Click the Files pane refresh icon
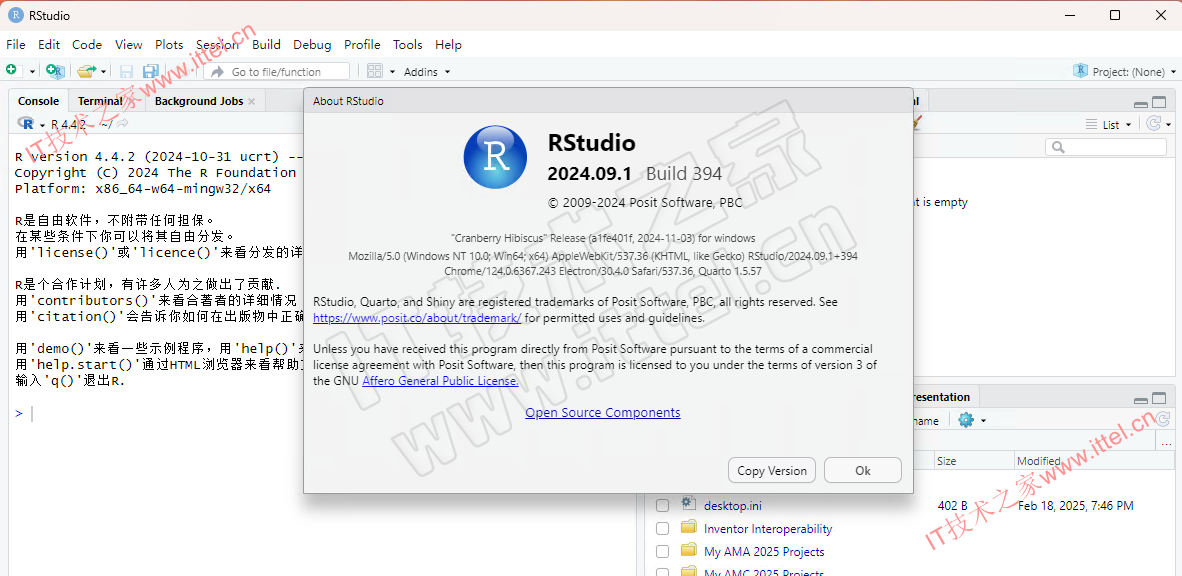1182x576 pixels. 1162,419
